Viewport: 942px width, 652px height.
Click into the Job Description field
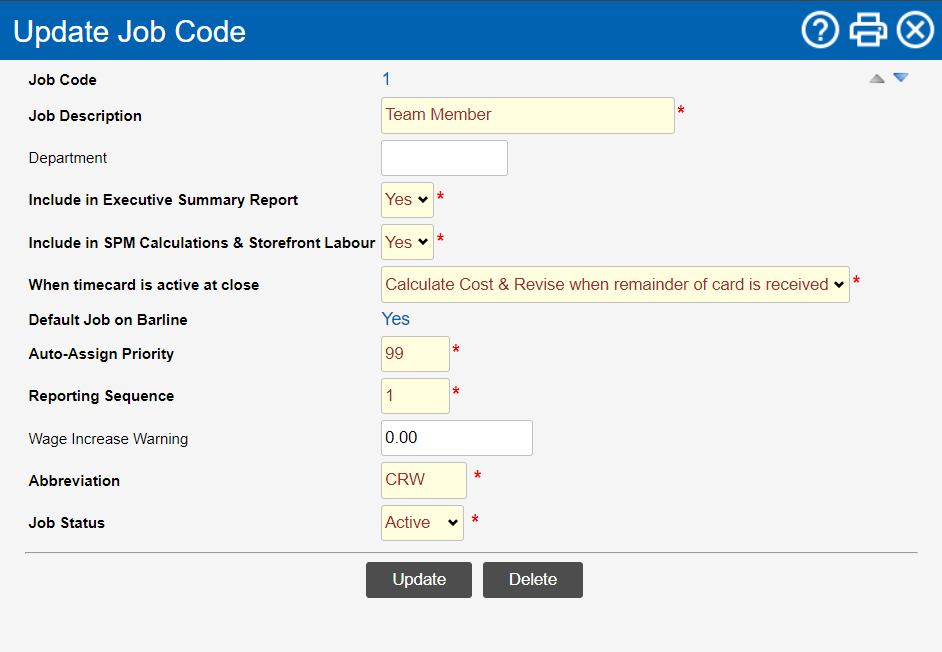527,115
